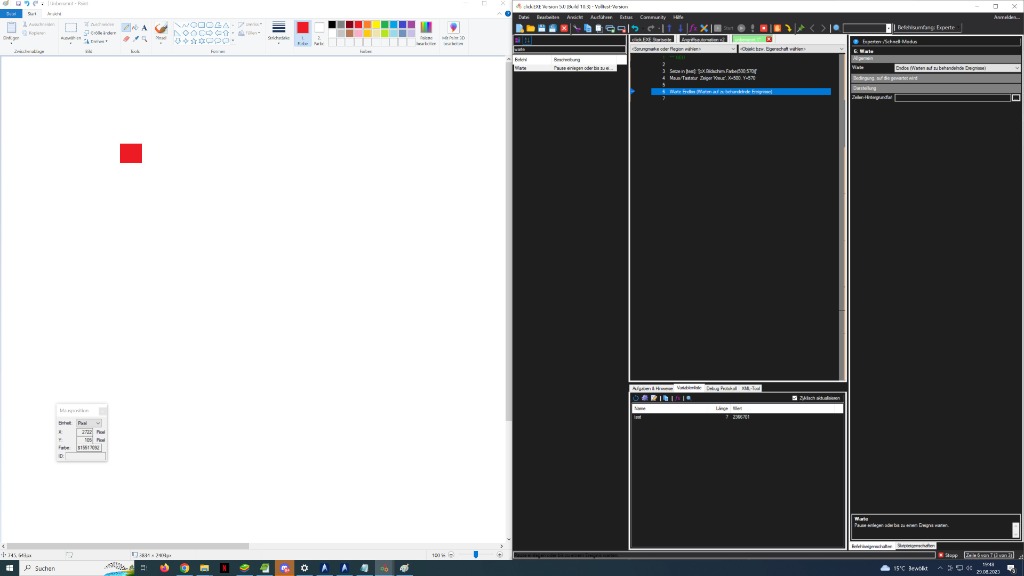Toggle the Zyklisch aktualisieren checkbox
Screen dimensions: 1024x576
pos(795,398)
